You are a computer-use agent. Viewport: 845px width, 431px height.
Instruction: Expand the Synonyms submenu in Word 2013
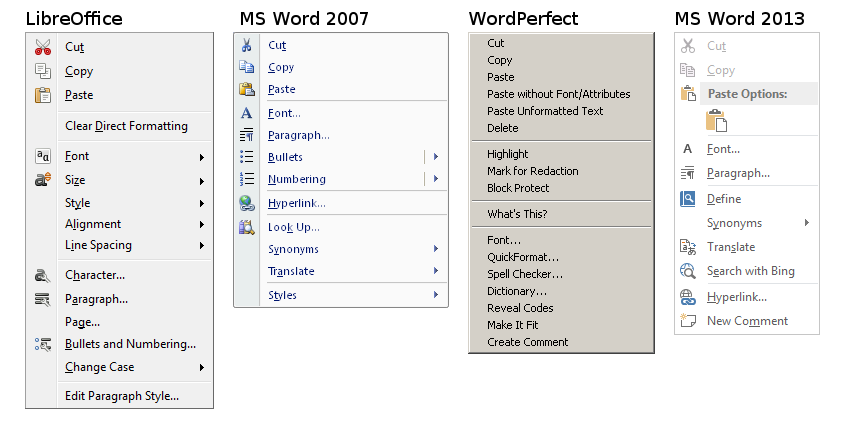pos(807,223)
